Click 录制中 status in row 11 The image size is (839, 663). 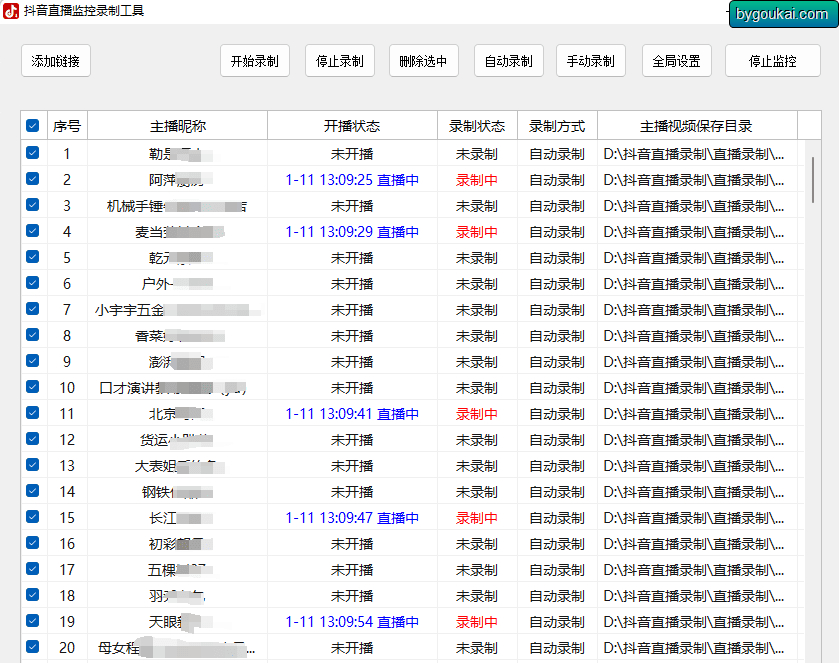pos(477,414)
